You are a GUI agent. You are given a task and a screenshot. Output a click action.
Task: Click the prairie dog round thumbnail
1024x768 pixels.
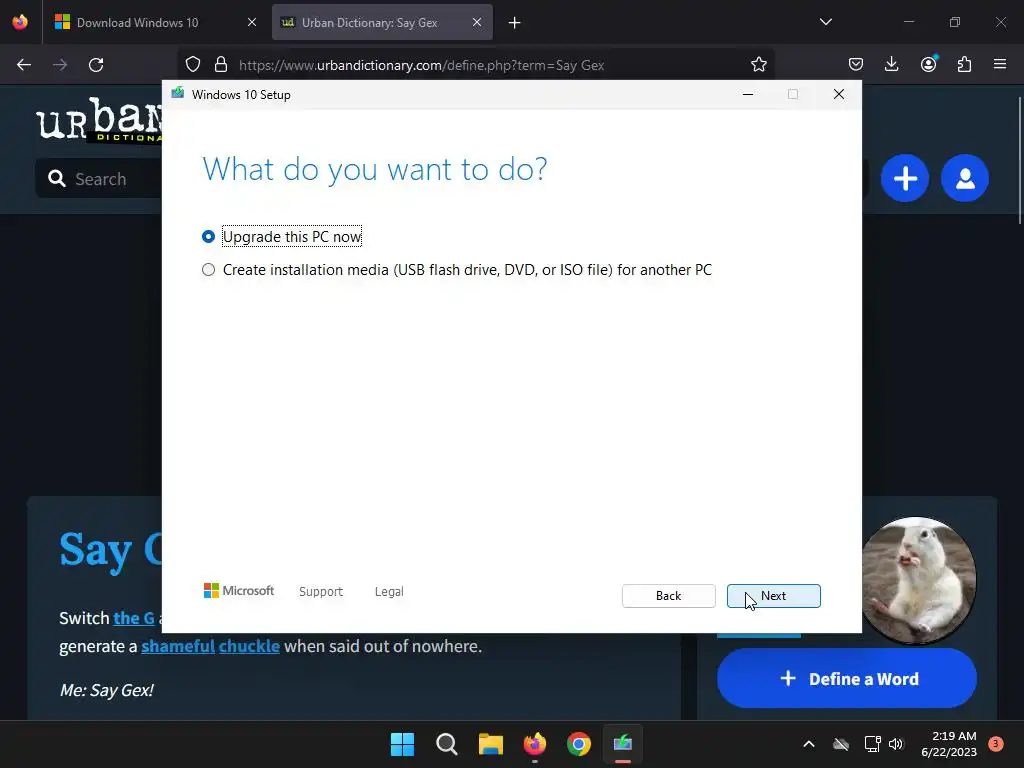coord(919,580)
